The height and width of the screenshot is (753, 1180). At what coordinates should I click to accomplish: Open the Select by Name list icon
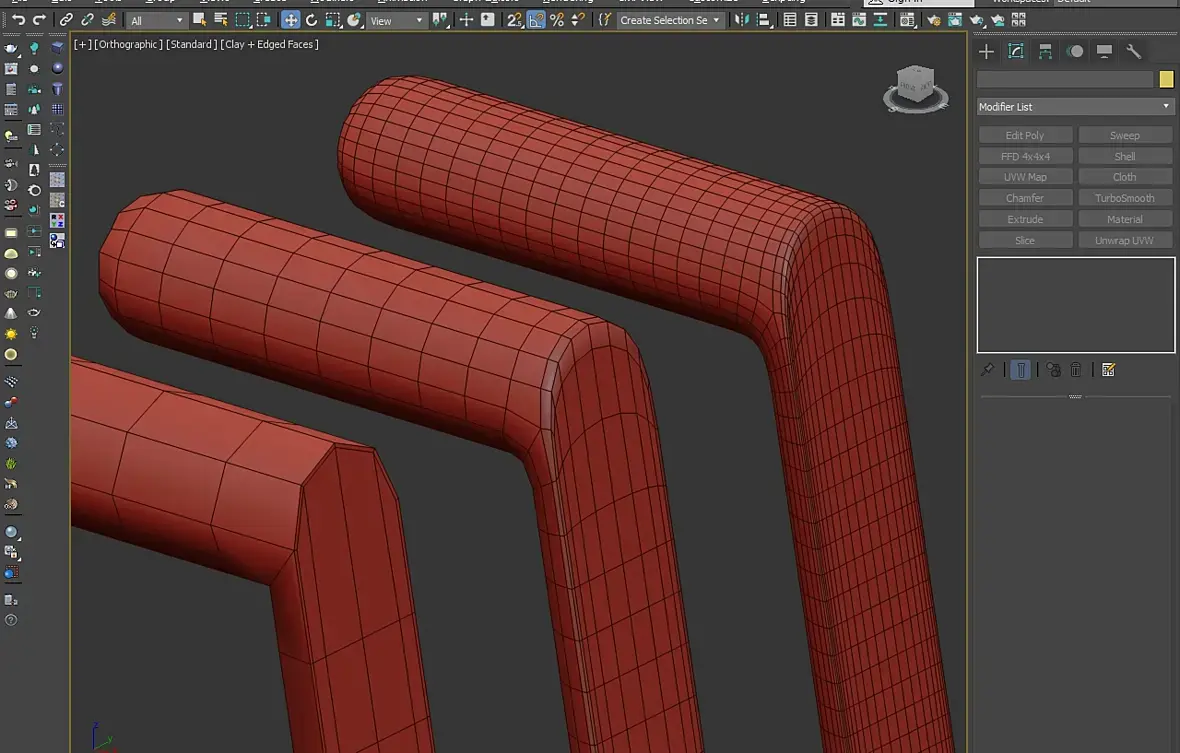[220, 20]
